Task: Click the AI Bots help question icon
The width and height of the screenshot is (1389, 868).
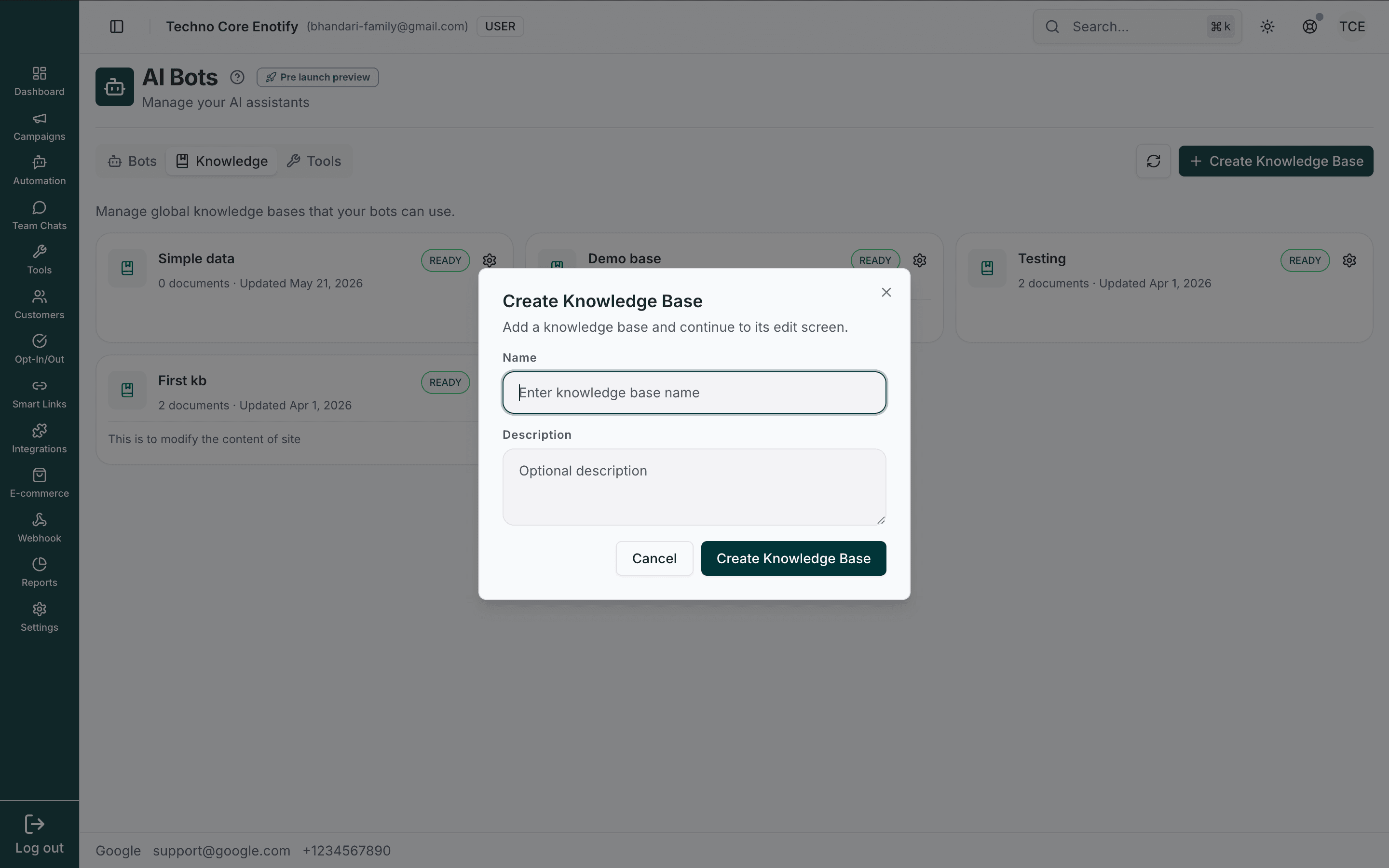Action: tap(237, 77)
